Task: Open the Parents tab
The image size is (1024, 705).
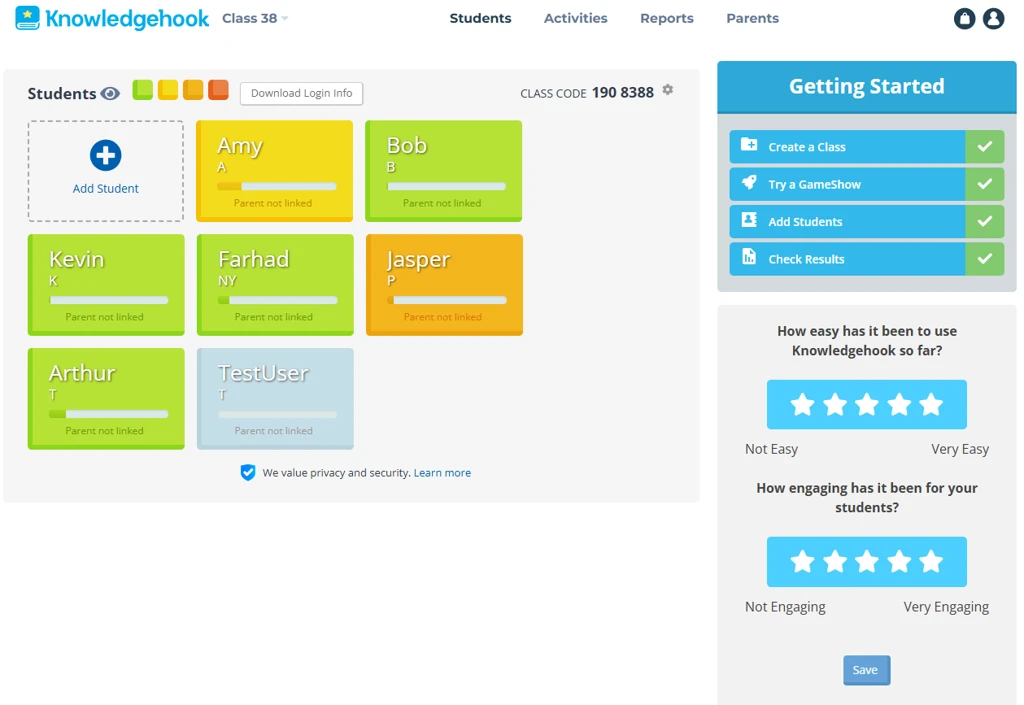Action: (x=752, y=18)
